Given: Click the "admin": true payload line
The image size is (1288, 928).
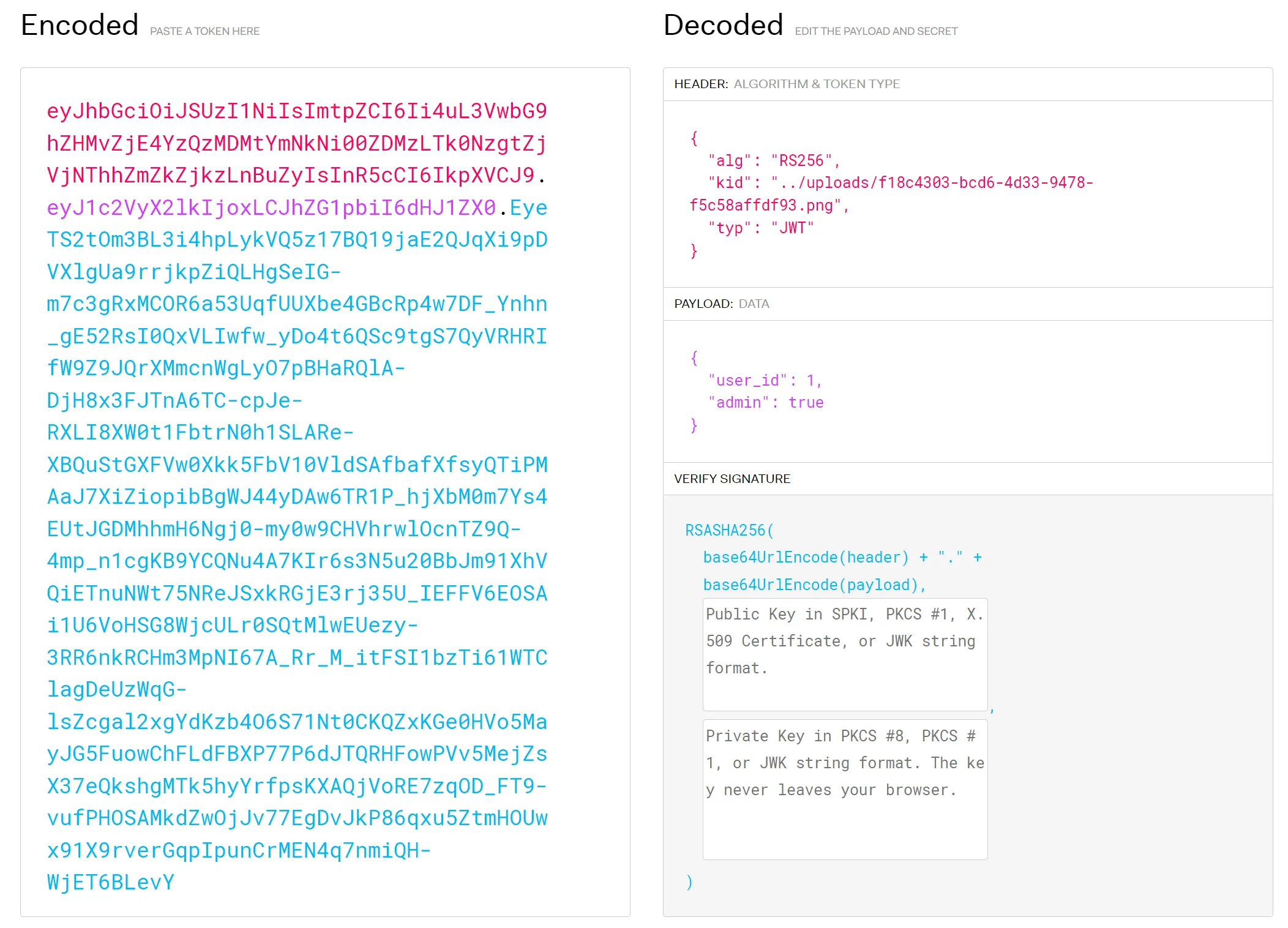Looking at the screenshot, I should click(766, 402).
